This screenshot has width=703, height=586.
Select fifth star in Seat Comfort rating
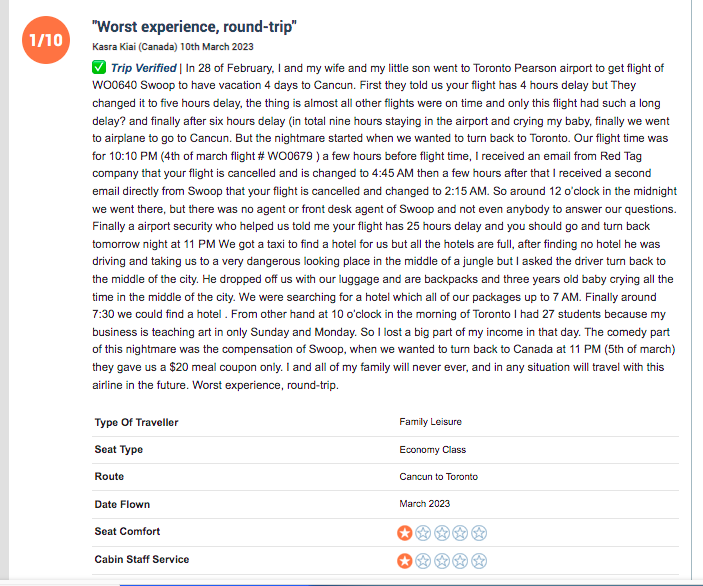tap(479, 533)
